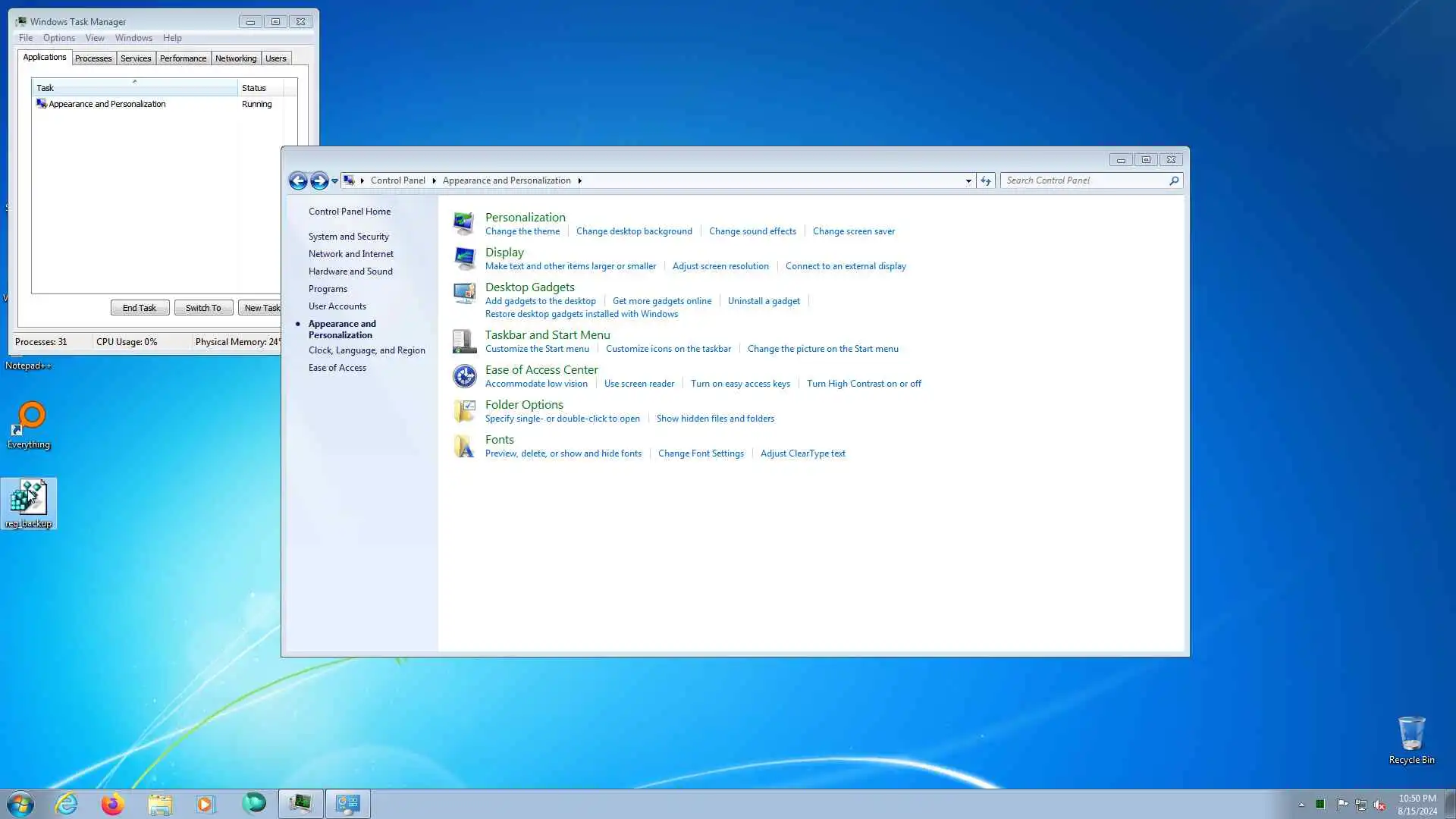The width and height of the screenshot is (1456, 819).
Task: Go to Hardware and Sound category
Action: click(x=350, y=271)
